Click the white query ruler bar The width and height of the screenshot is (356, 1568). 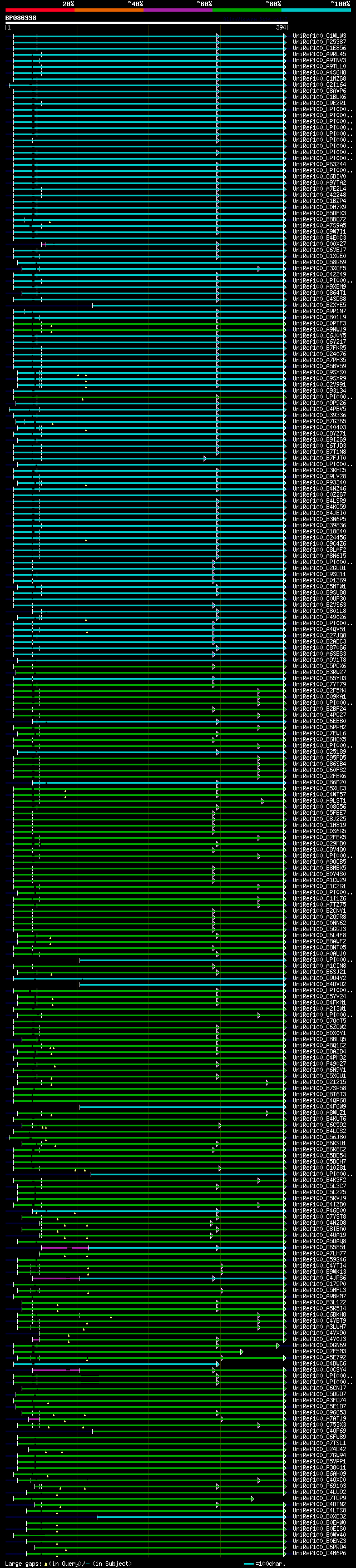[x=147, y=22]
